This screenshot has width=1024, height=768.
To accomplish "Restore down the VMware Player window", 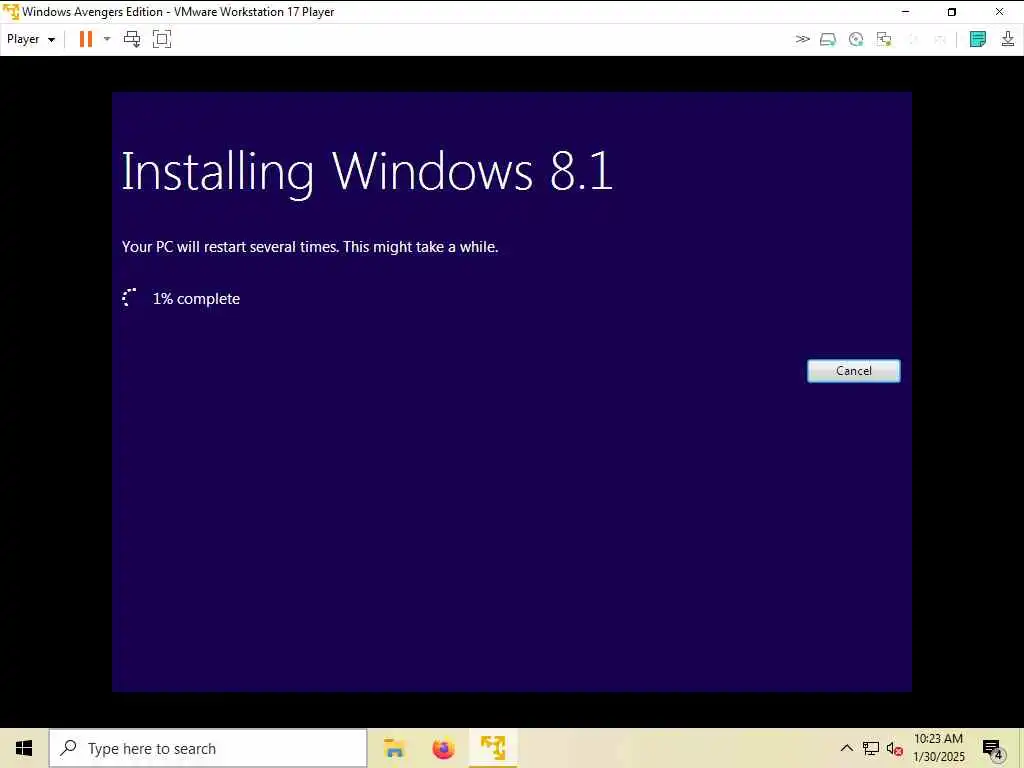I will click(x=952, y=12).
